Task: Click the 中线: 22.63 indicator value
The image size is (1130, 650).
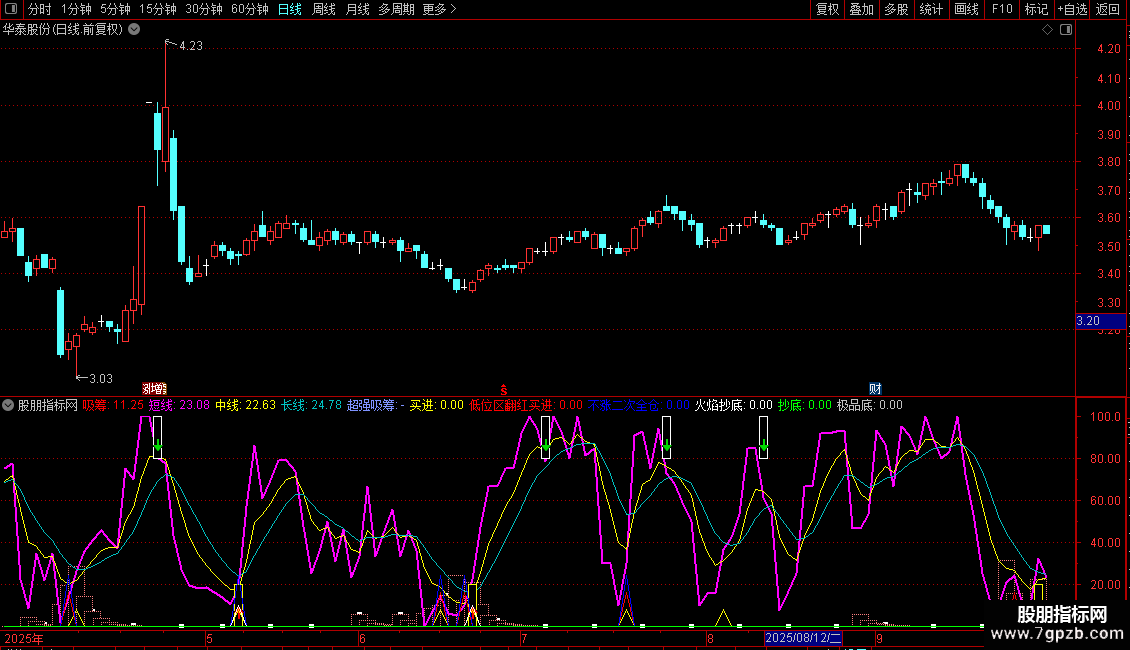Action: coord(246,405)
